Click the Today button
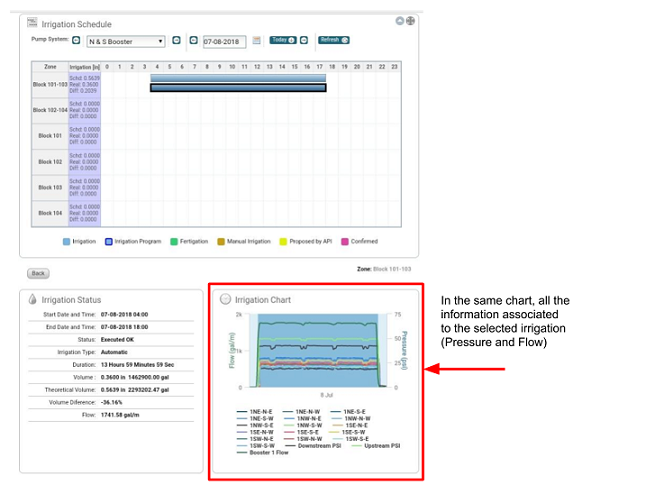Image resolution: width=646 pixels, height=485 pixels. [282, 41]
